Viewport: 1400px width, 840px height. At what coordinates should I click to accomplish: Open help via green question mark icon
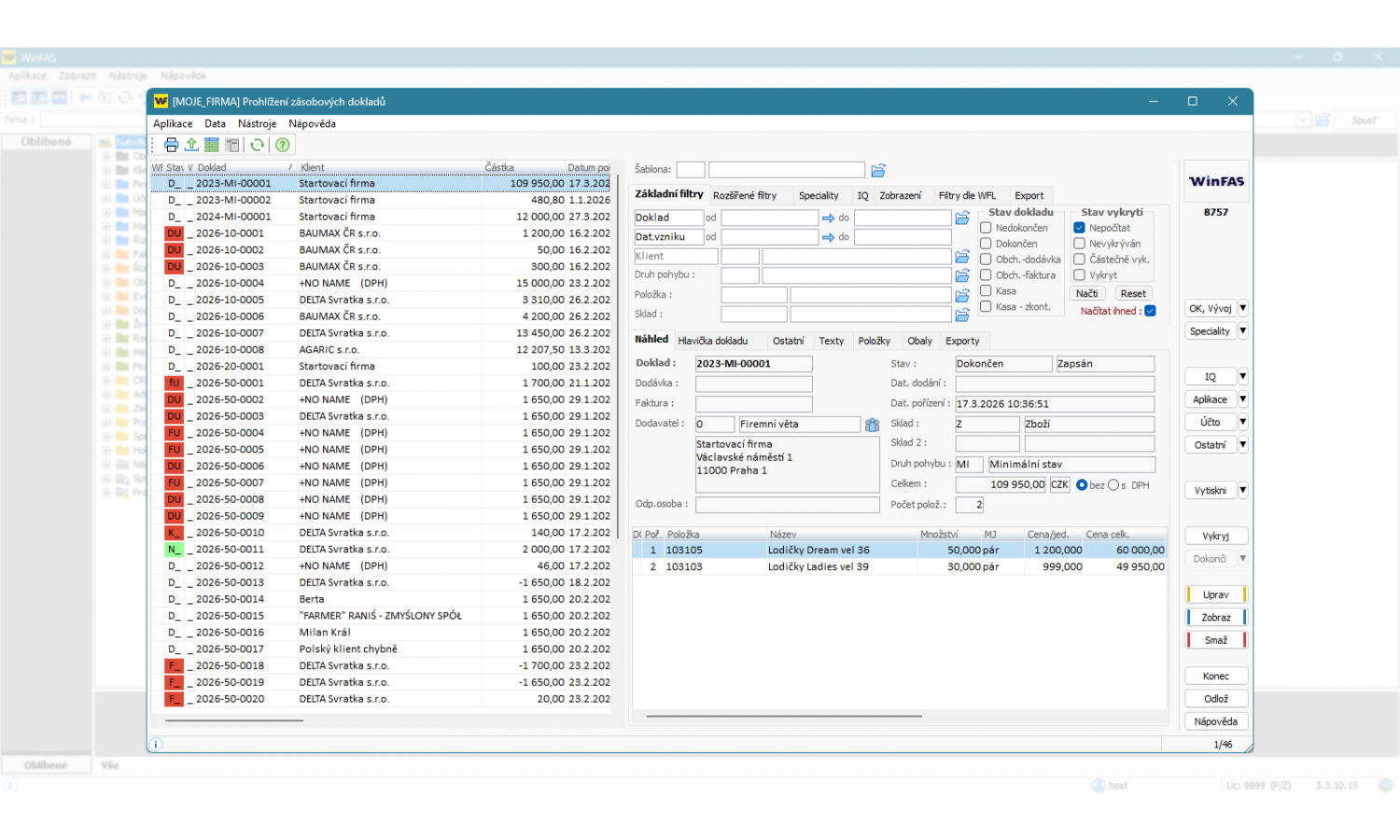282,145
